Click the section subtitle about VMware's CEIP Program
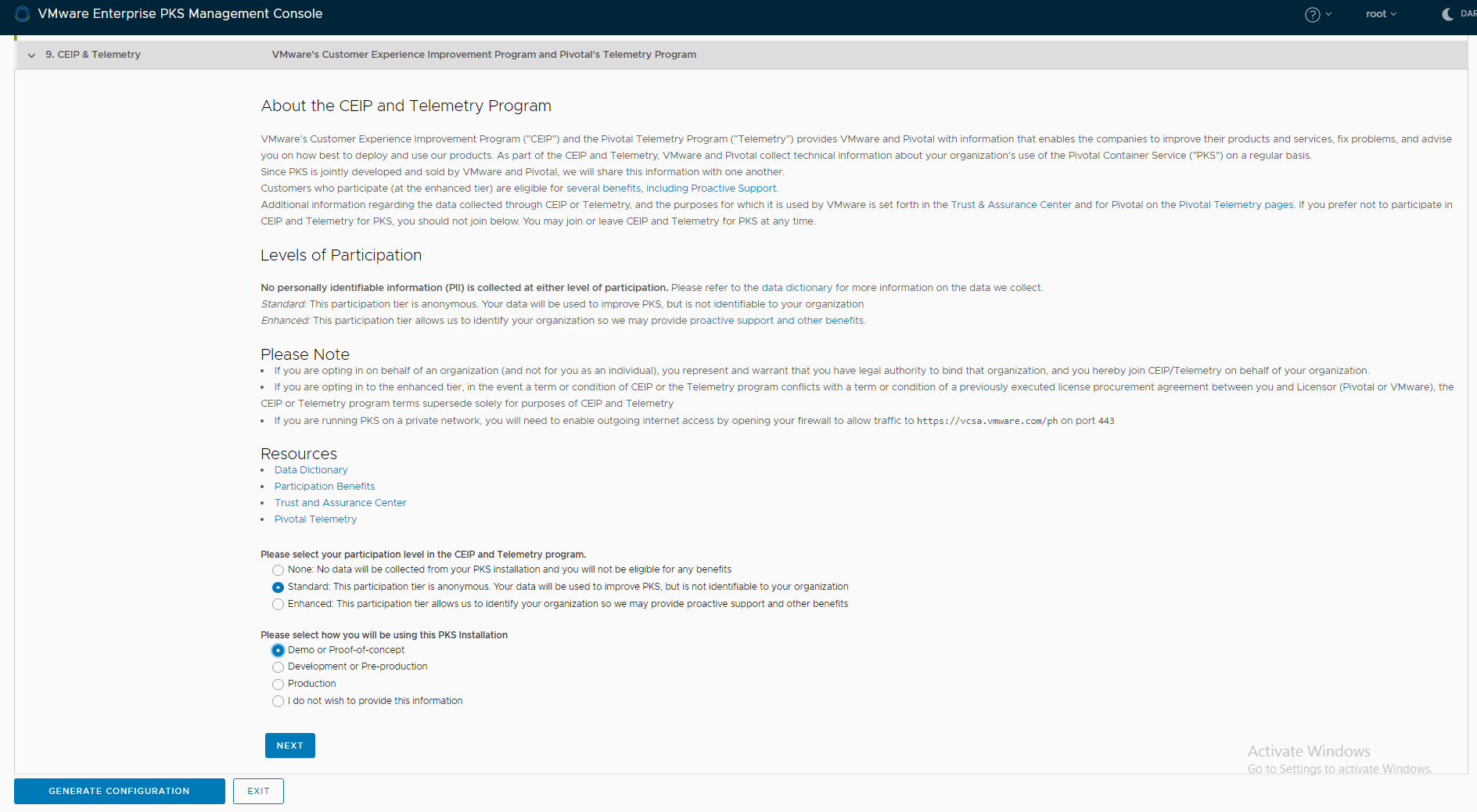 click(x=484, y=55)
